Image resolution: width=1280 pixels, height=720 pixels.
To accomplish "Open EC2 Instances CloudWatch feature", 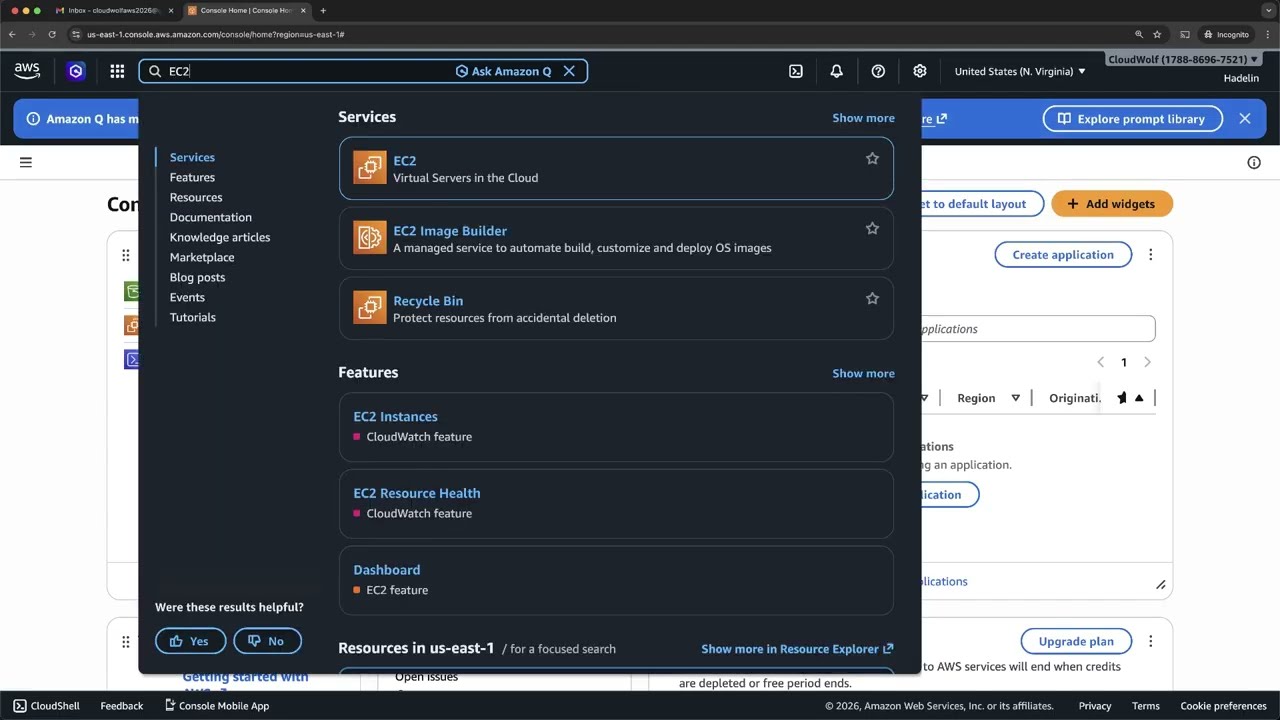I will (x=616, y=427).
